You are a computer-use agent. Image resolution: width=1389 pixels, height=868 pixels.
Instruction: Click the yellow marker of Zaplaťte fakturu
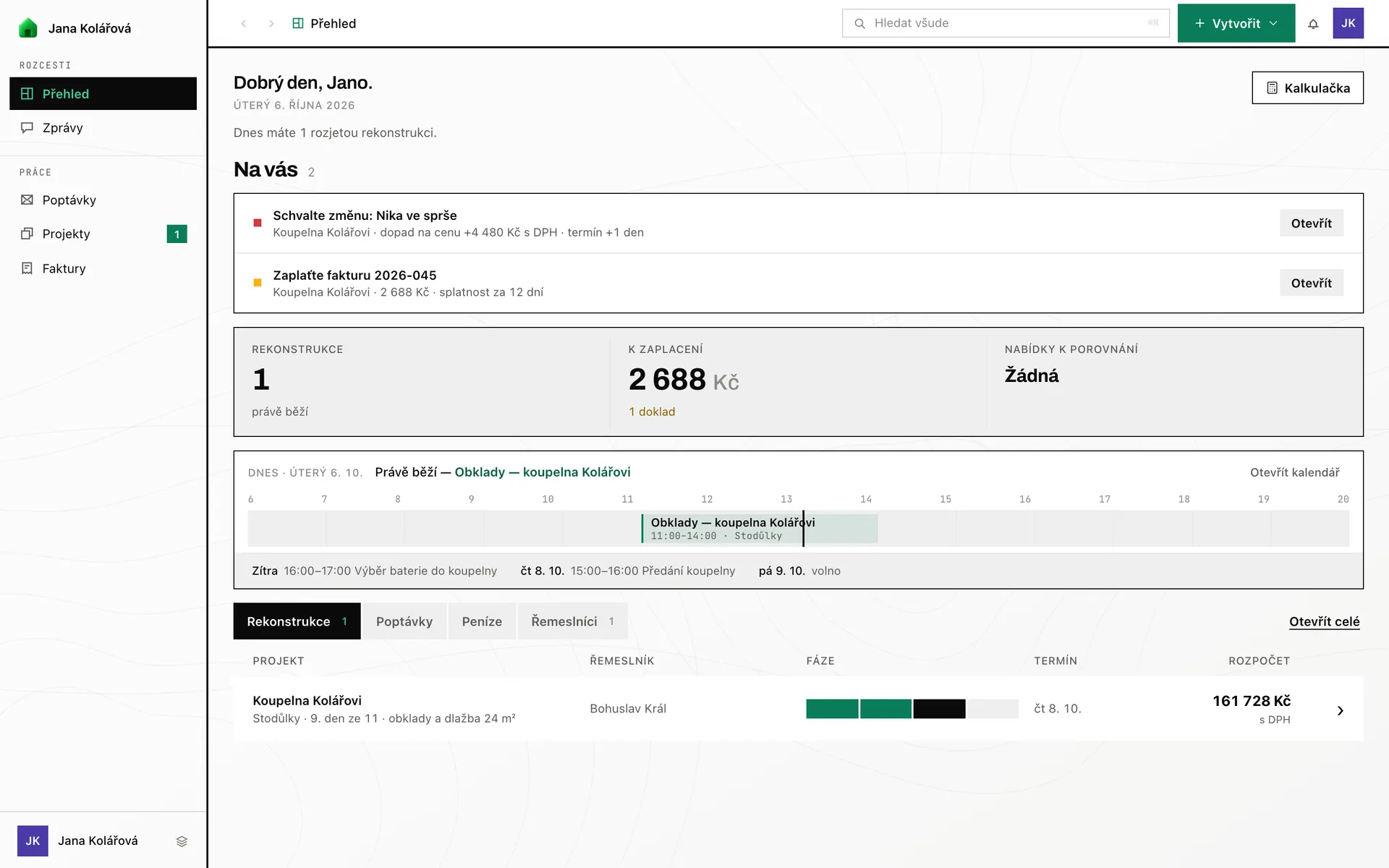click(257, 283)
